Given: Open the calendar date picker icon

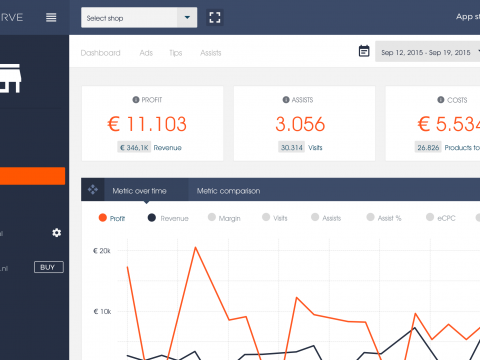Looking at the screenshot, I should (x=364, y=51).
